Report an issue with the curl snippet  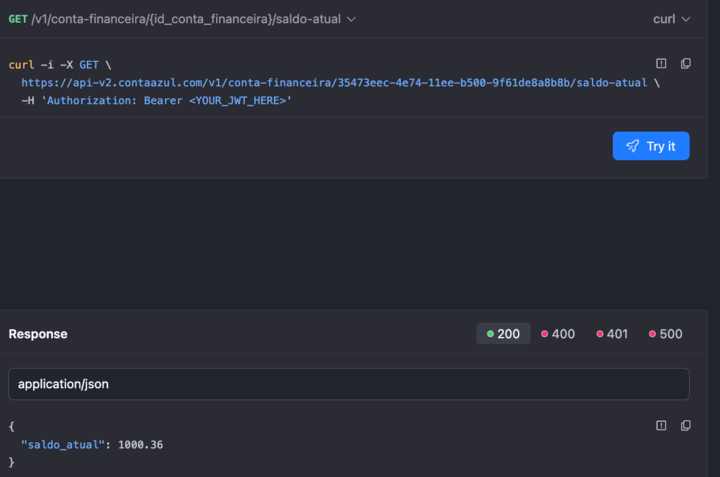point(661,64)
